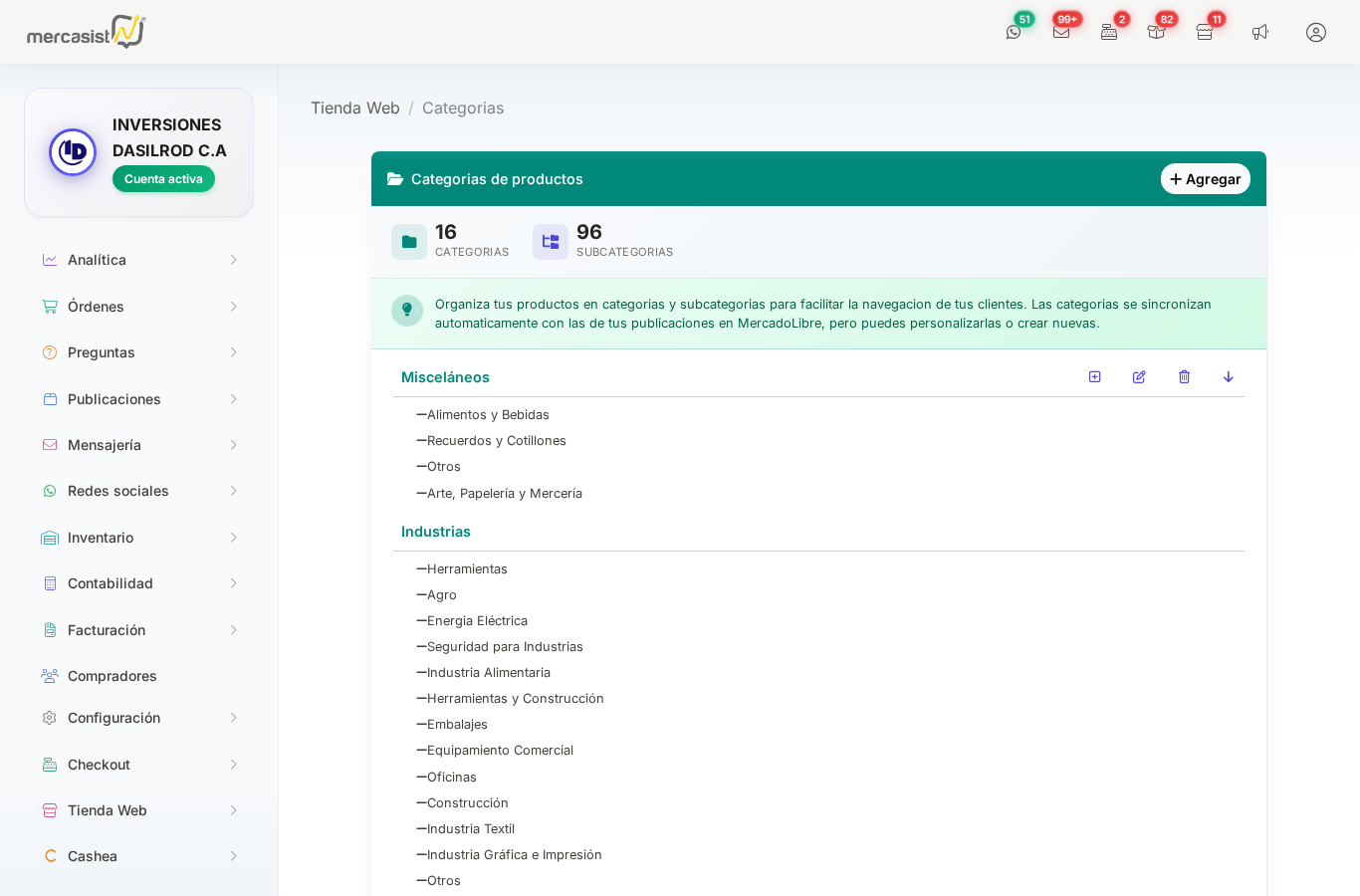Open the mail inbox icon in header
This screenshot has width=1360, height=896.
1061,32
